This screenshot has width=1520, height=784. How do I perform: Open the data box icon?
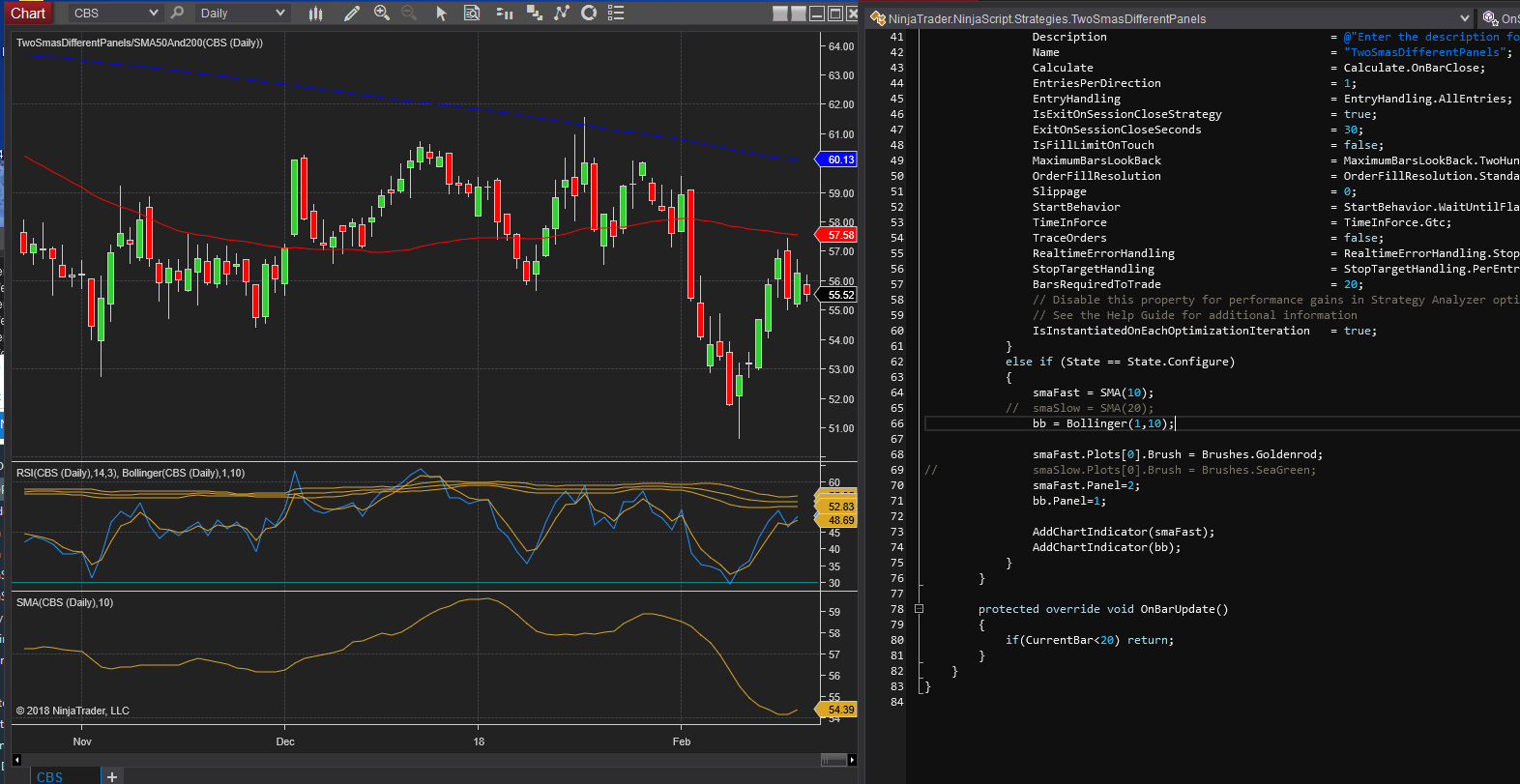tap(472, 13)
